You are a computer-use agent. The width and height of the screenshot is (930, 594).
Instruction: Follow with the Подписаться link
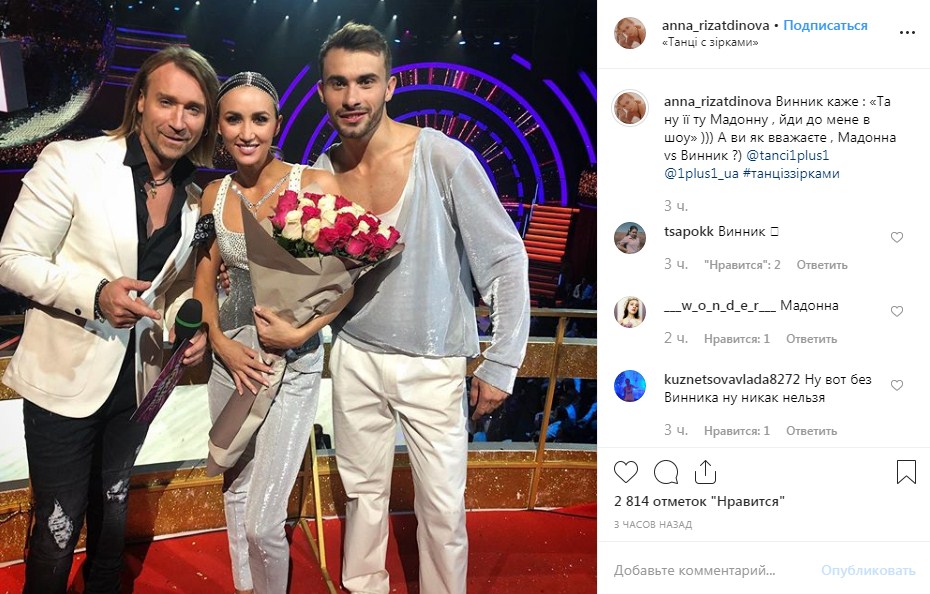click(x=825, y=26)
